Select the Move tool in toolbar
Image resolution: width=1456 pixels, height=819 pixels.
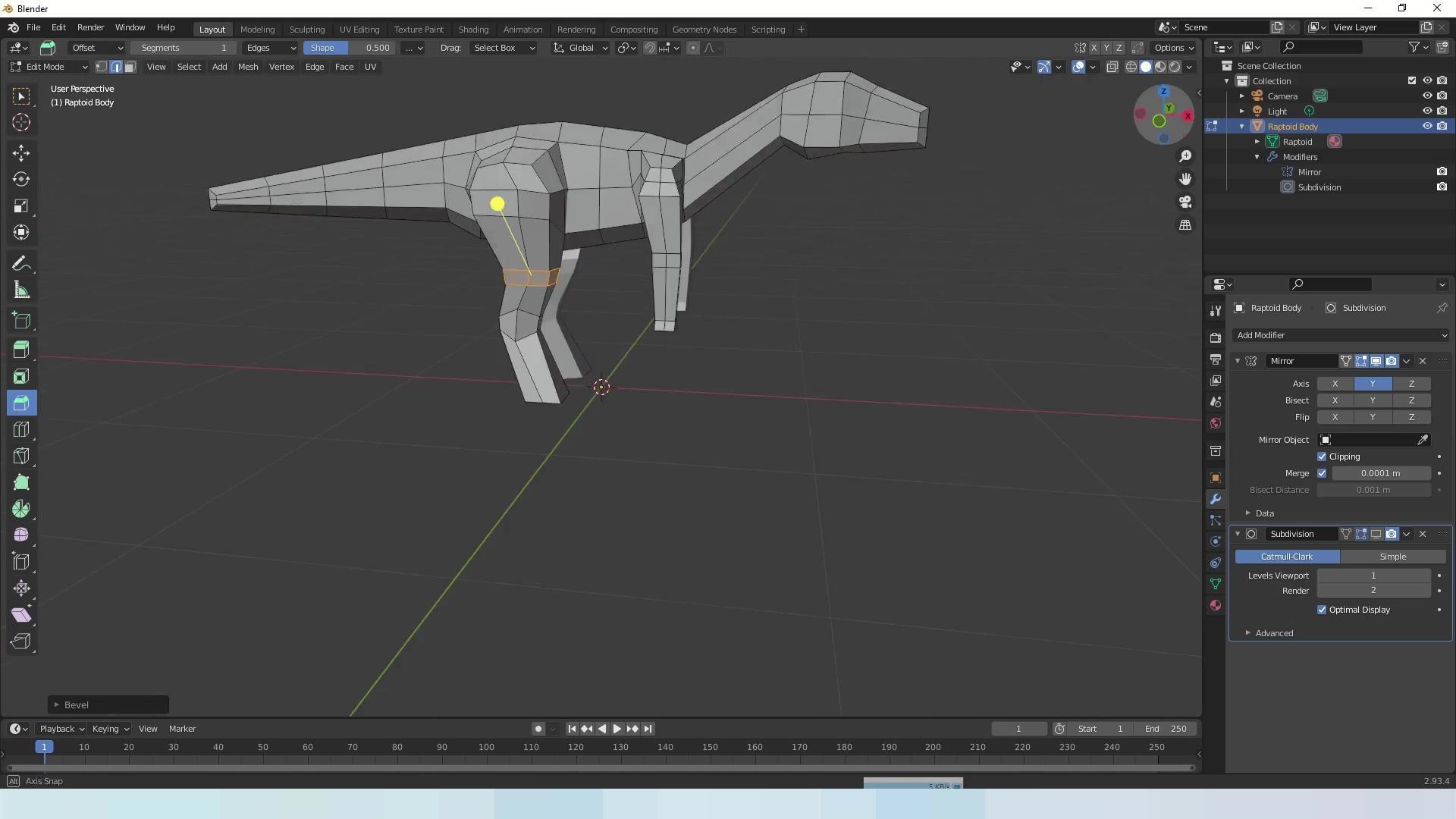point(21,153)
